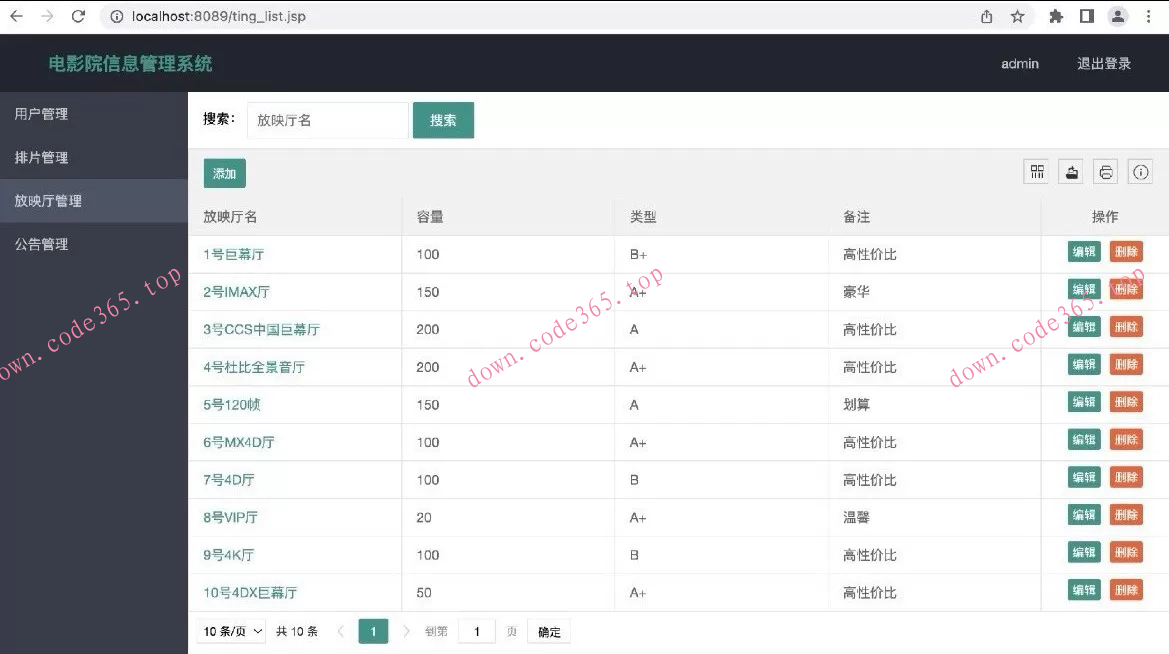Open browser extensions puzzle icon
This screenshot has width=1169, height=654.
click(x=1056, y=16)
